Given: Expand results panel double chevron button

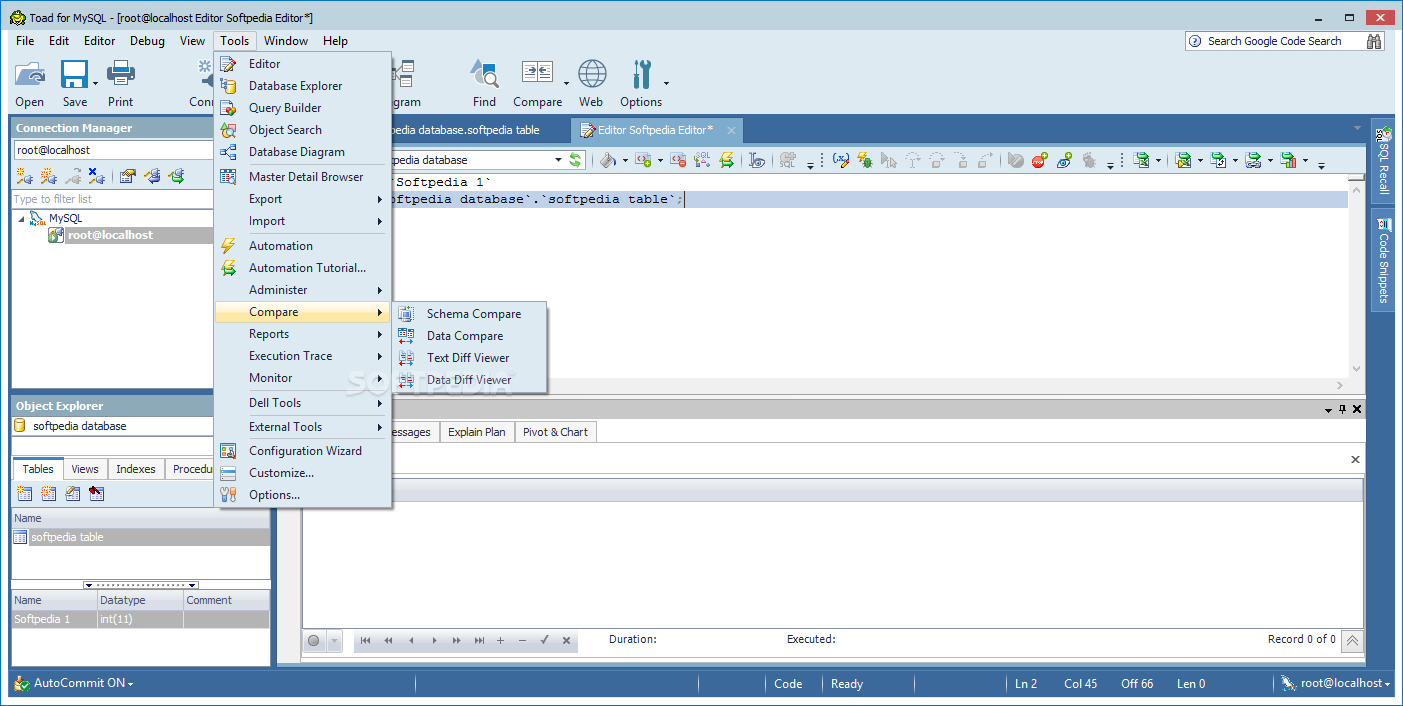Looking at the screenshot, I should click(x=1352, y=641).
